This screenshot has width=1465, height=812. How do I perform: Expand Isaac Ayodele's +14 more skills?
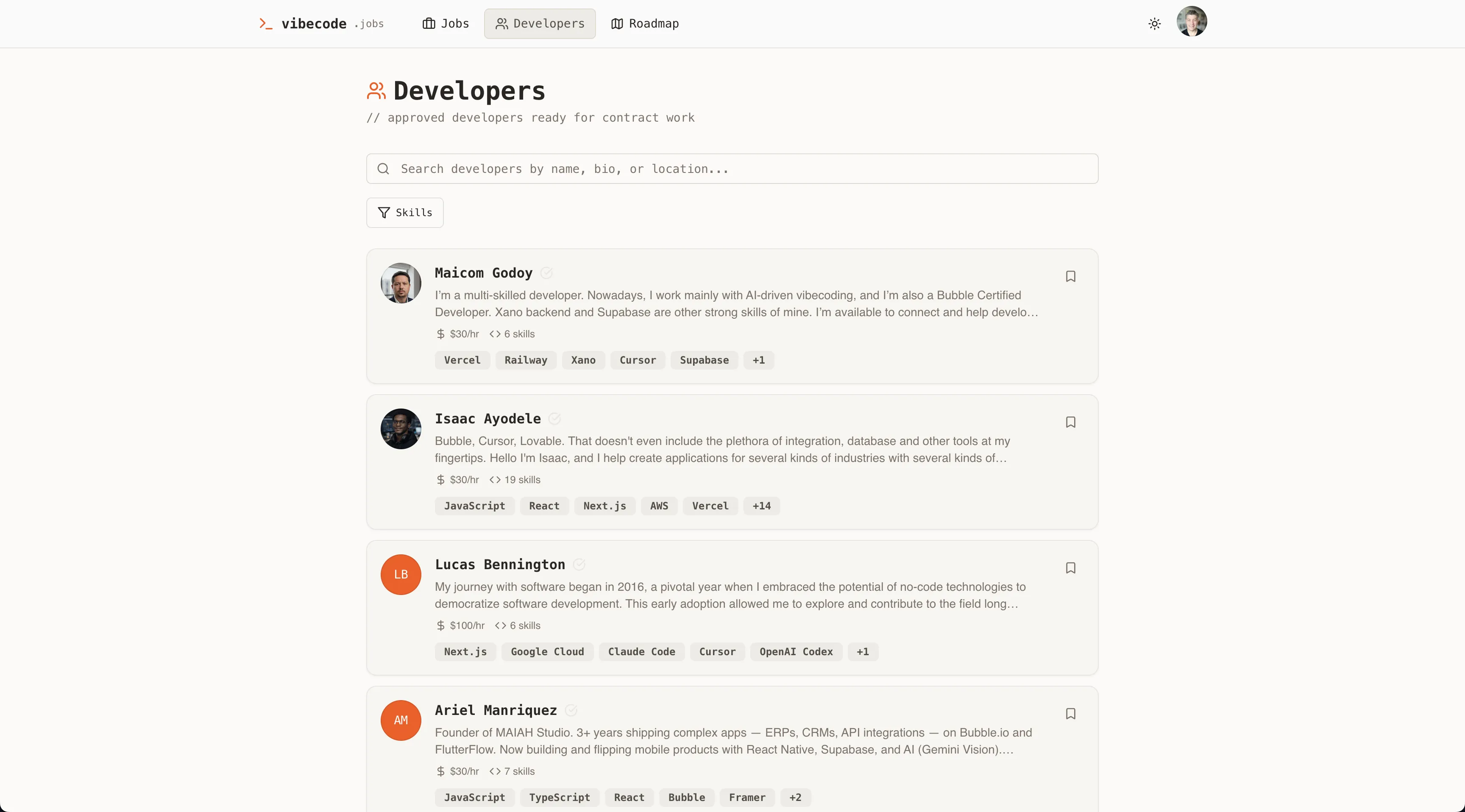coord(761,506)
